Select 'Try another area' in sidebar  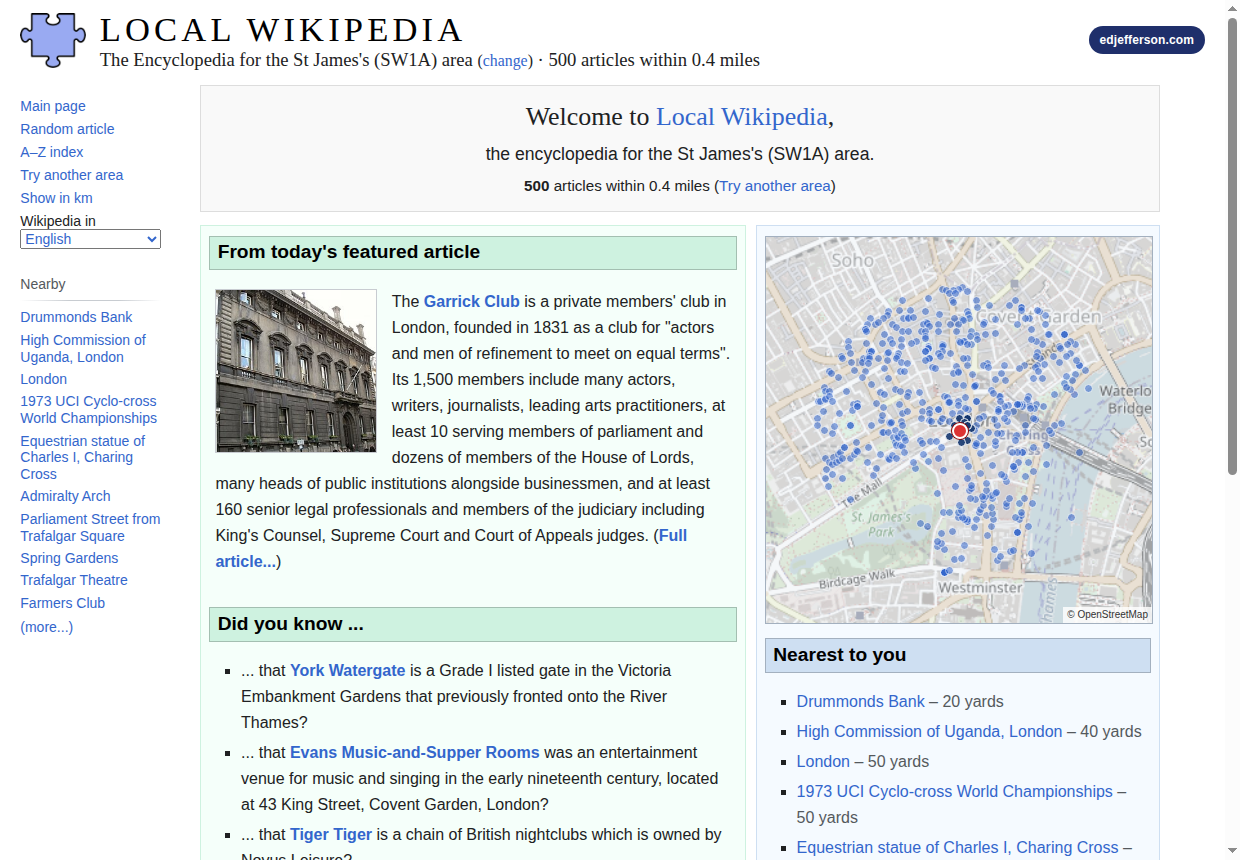click(x=72, y=175)
